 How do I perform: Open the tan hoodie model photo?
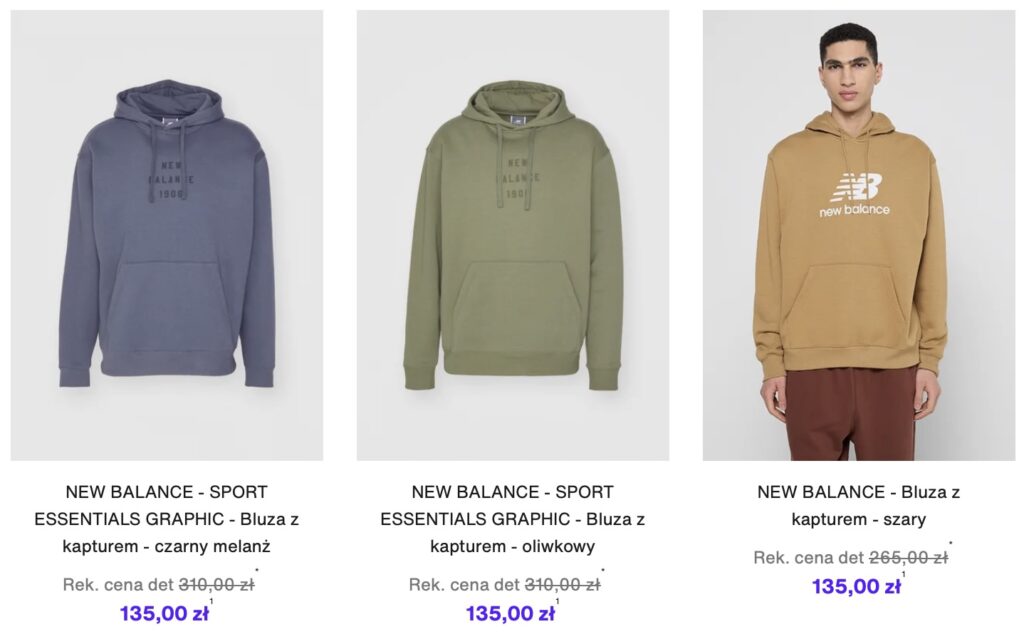coord(858,235)
